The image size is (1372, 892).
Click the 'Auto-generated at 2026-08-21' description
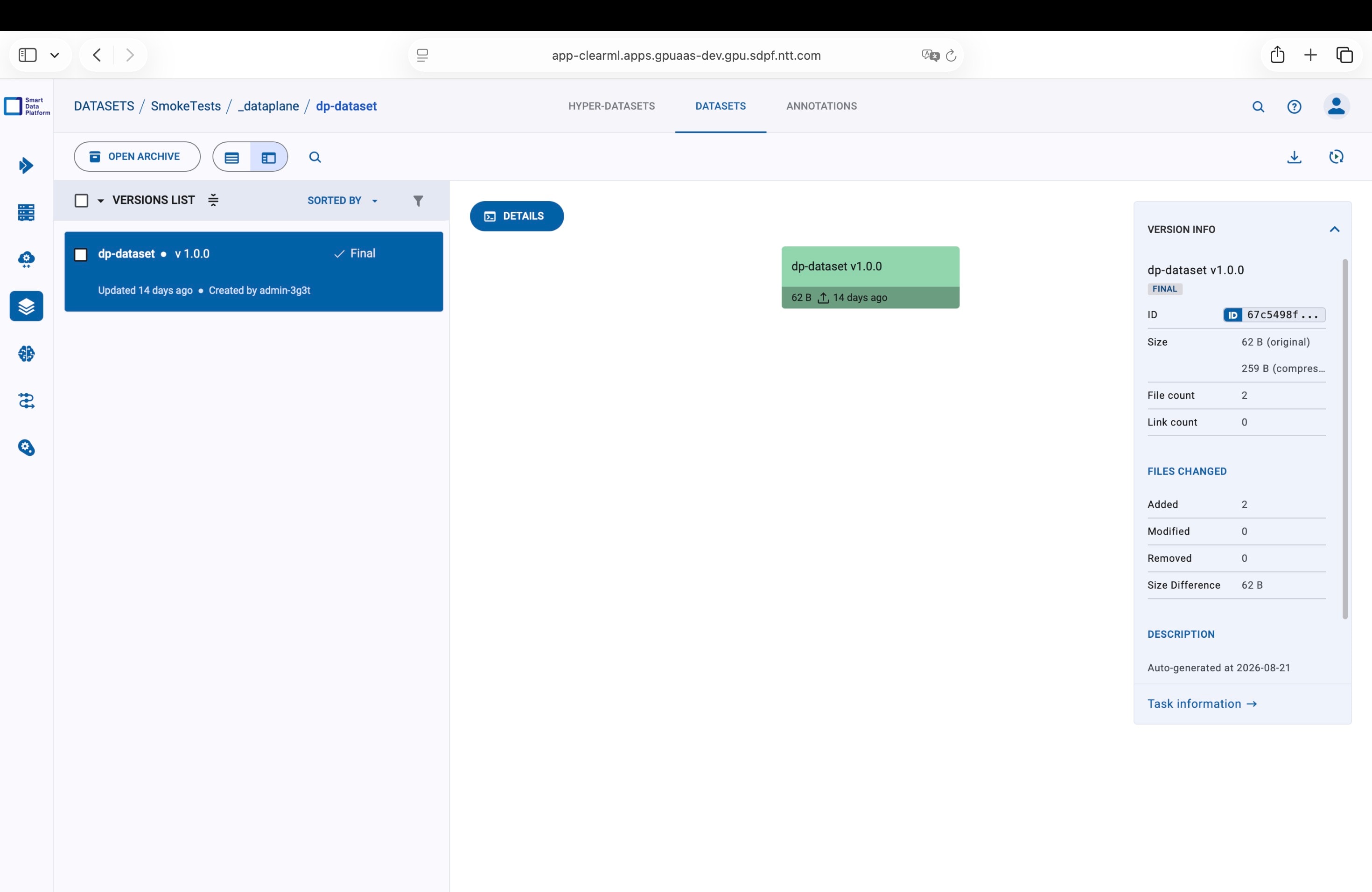pyautogui.click(x=1218, y=668)
